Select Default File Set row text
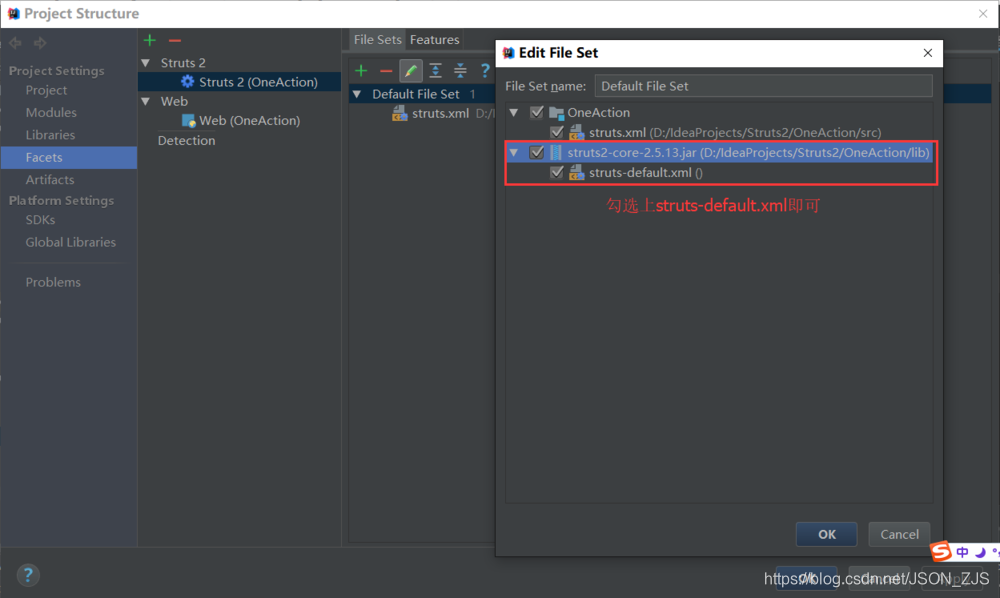This screenshot has height=598, width=1000. (x=416, y=94)
